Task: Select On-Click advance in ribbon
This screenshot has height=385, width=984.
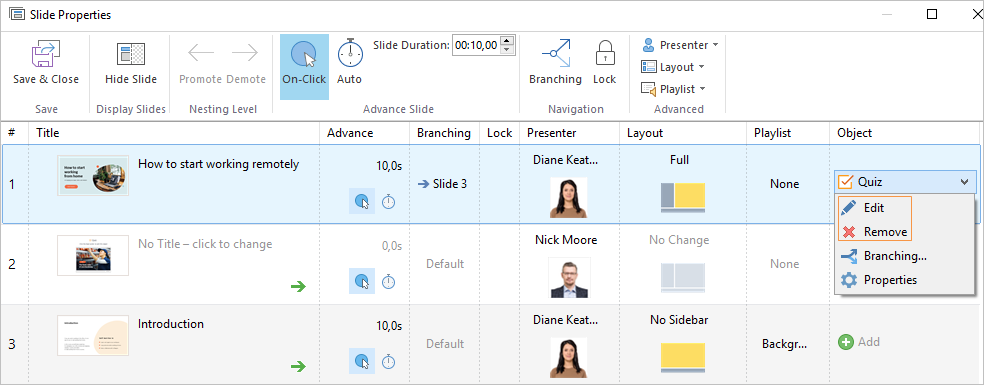Action: tap(304, 67)
